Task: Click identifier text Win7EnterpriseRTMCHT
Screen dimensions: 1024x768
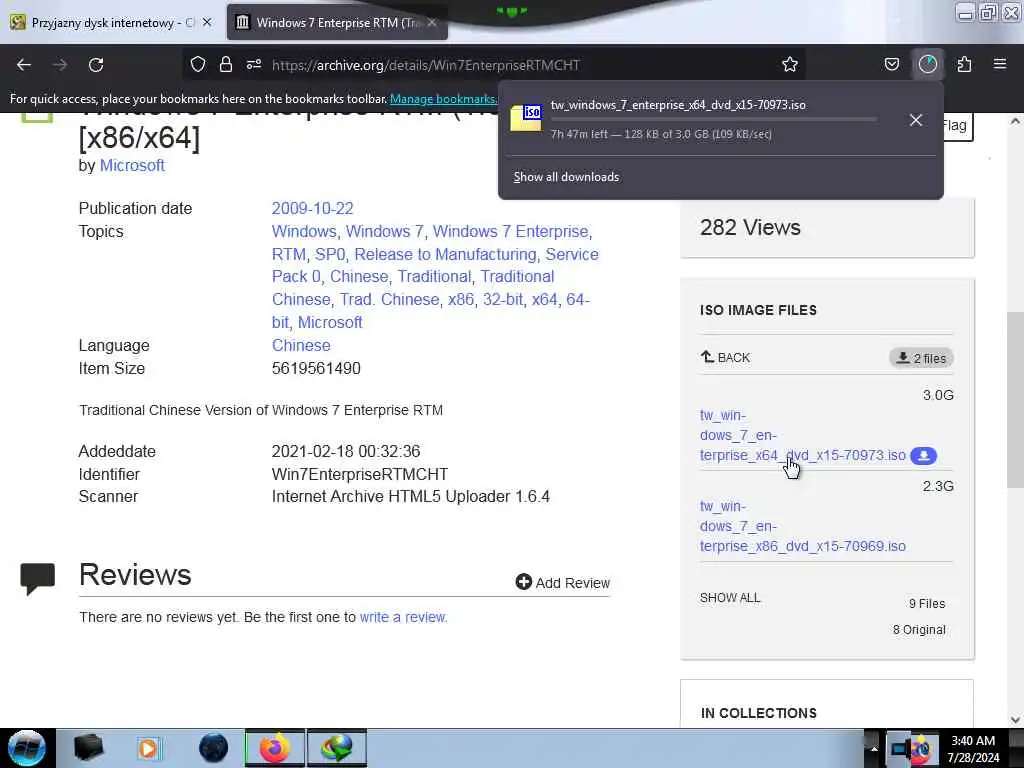Action: pyautogui.click(x=360, y=474)
